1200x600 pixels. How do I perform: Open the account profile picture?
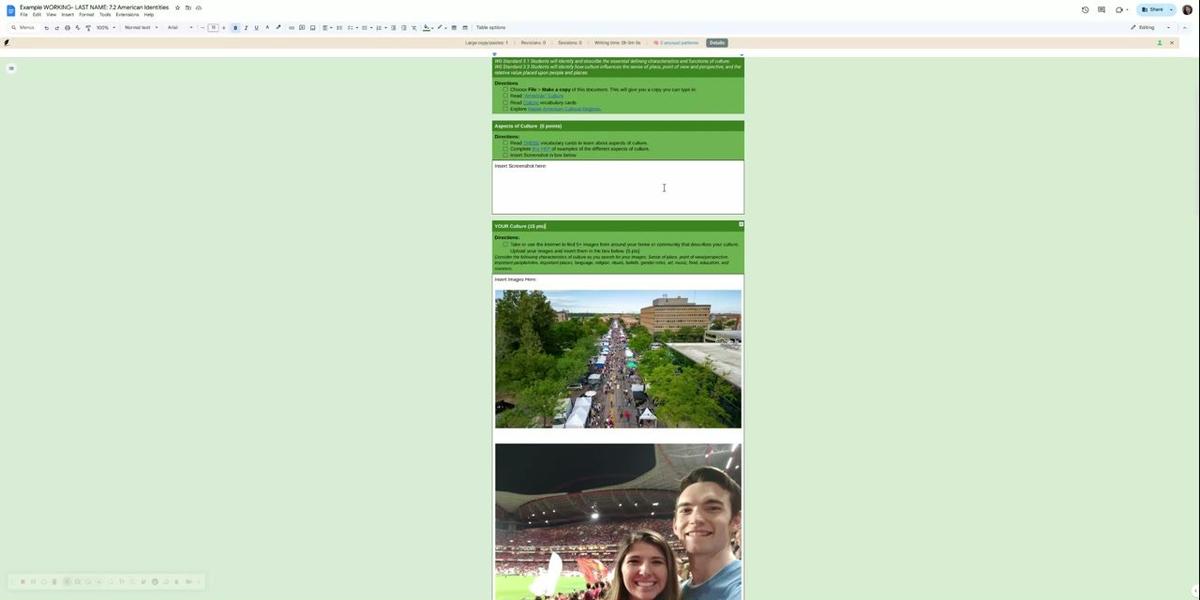pos(1187,10)
